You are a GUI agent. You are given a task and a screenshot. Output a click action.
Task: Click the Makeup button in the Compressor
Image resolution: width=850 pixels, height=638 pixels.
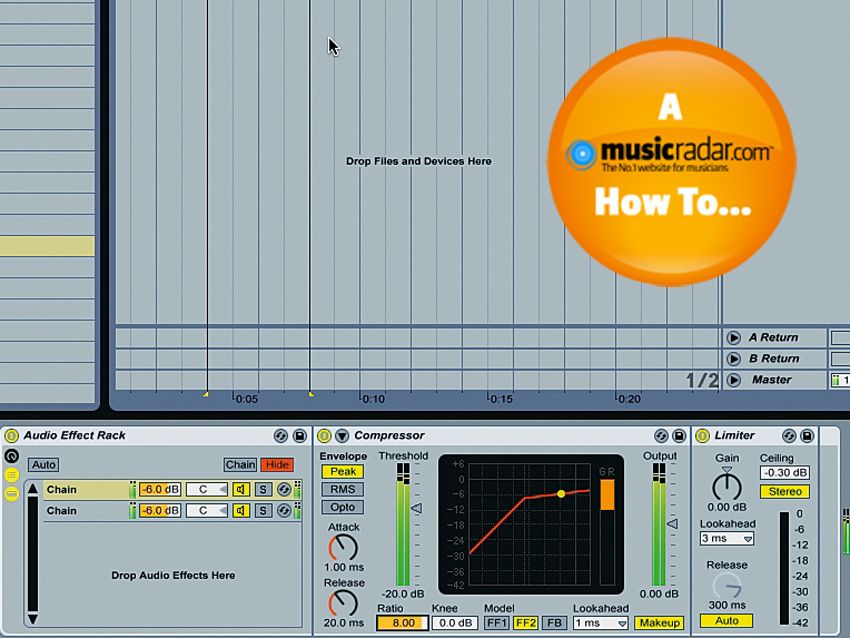660,621
